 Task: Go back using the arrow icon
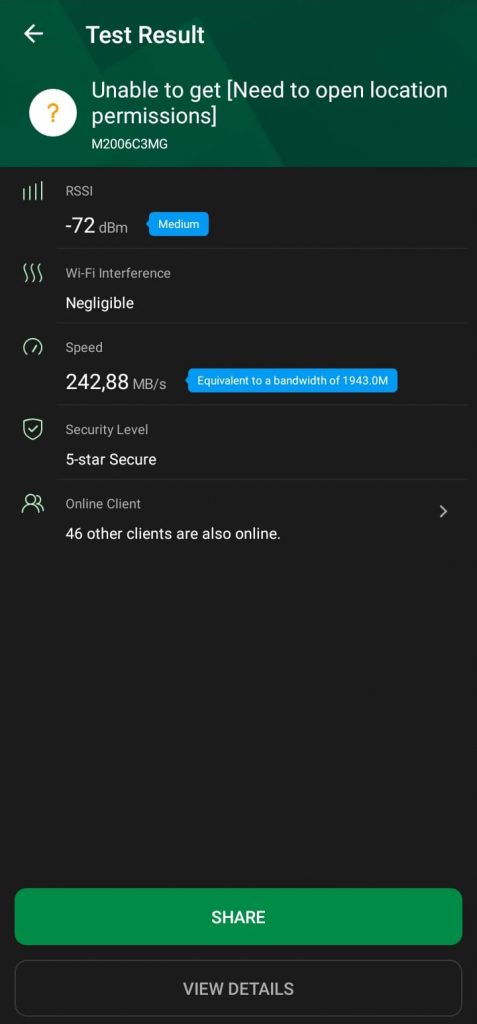point(33,35)
